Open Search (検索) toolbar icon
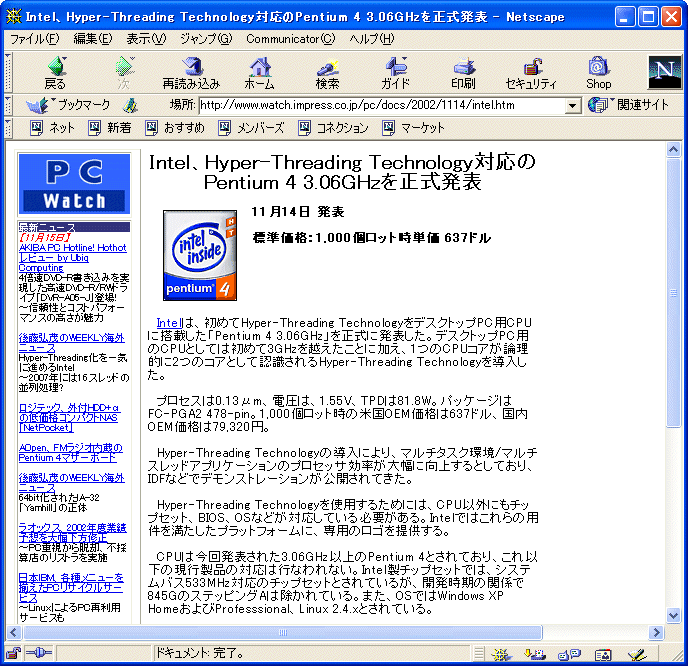 327,72
